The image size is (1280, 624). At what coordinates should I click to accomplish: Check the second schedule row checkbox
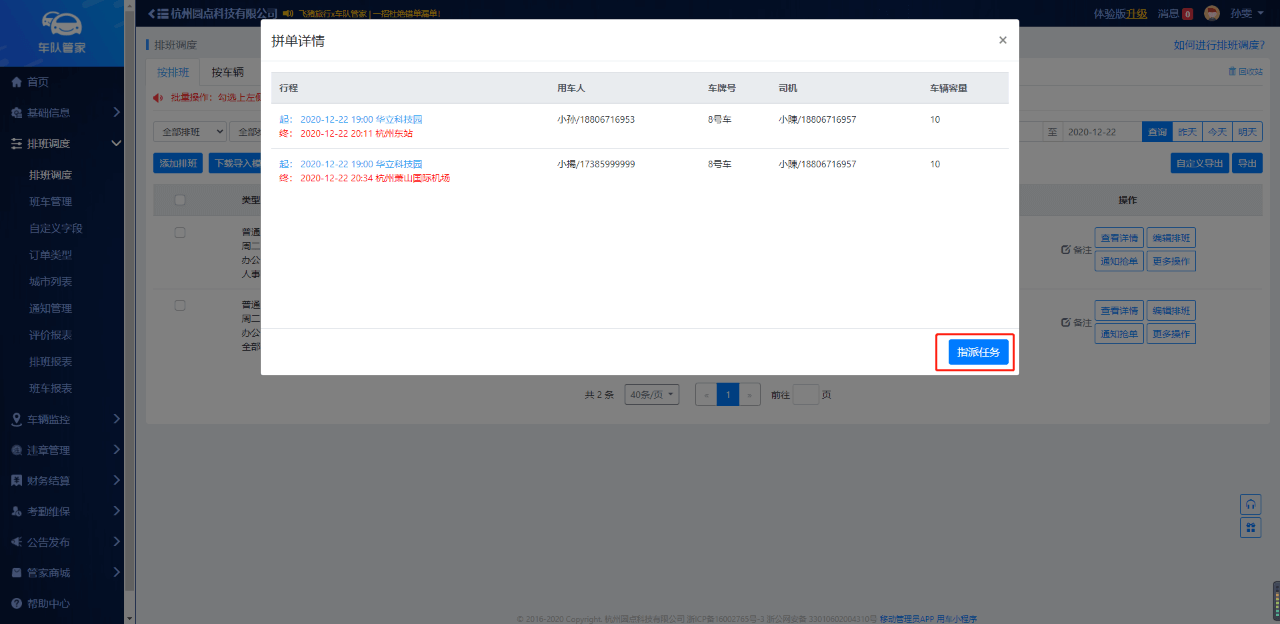(180, 305)
